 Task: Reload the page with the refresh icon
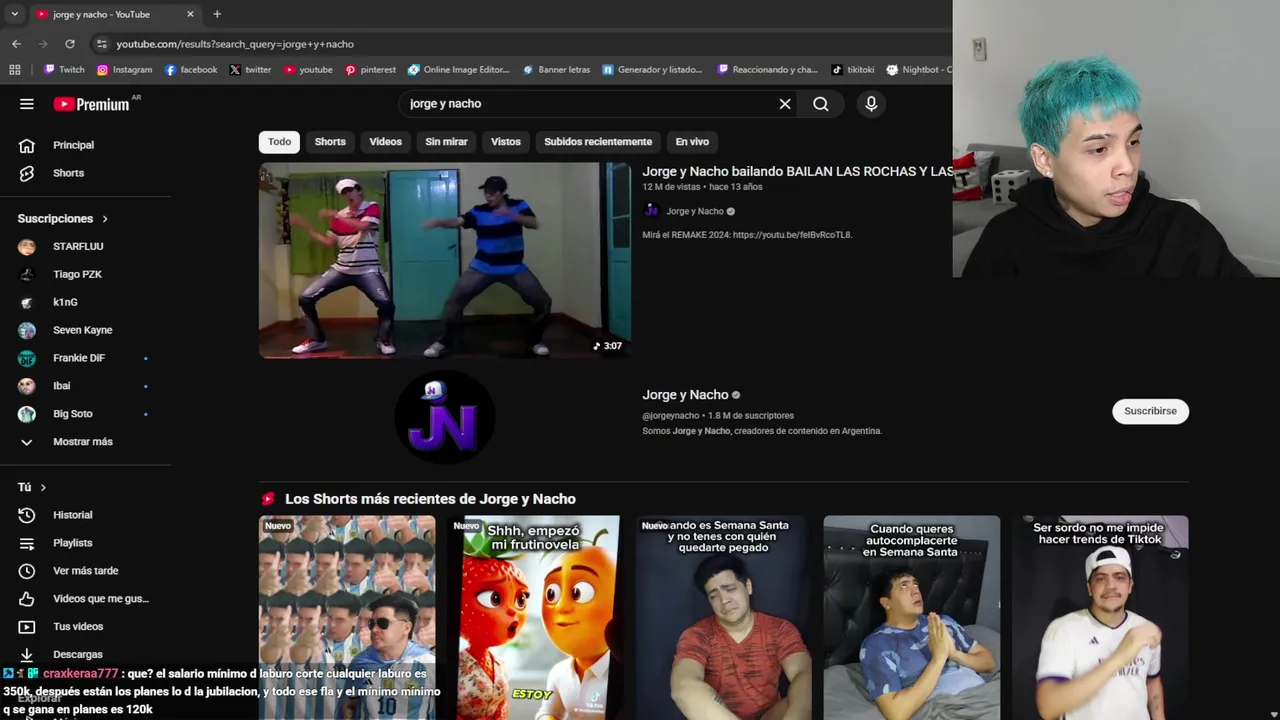pyautogui.click(x=70, y=44)
